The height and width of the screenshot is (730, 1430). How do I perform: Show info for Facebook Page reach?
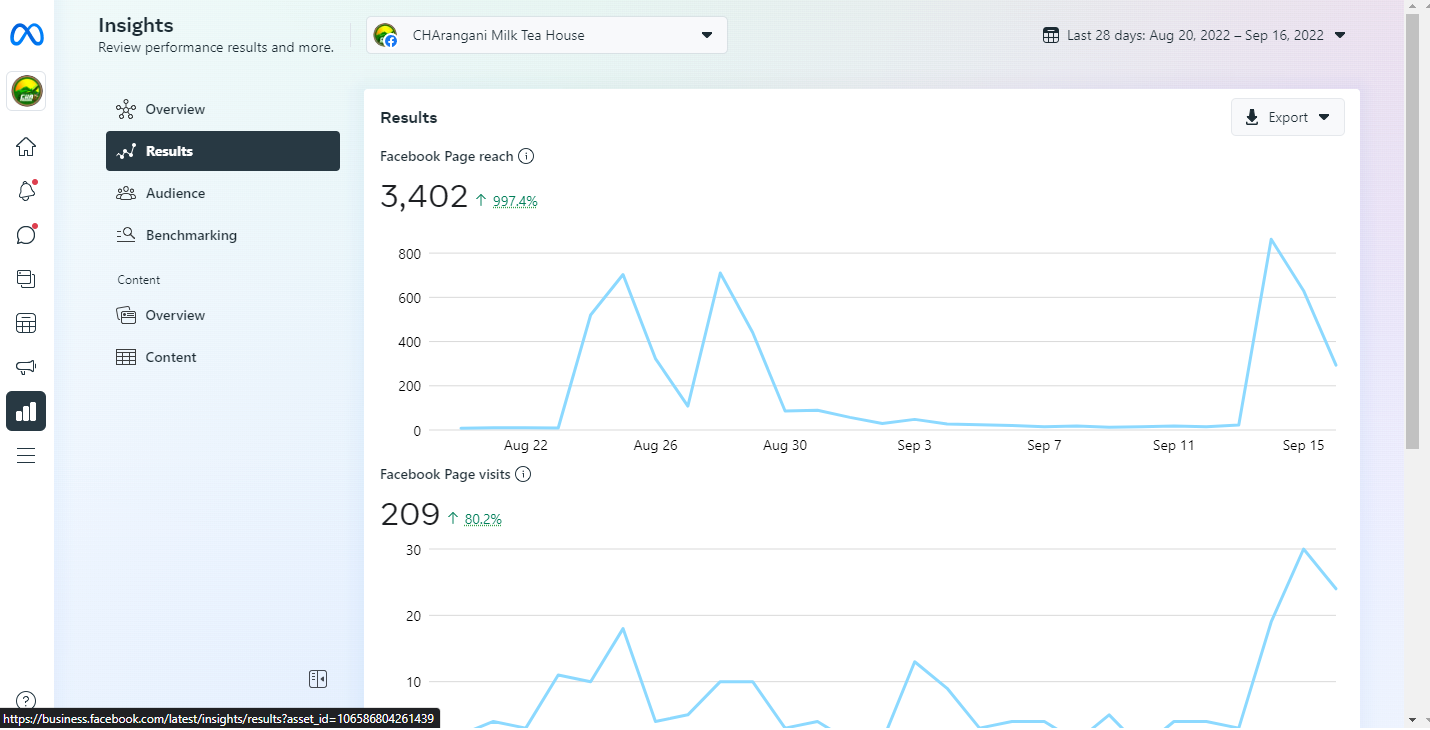(x=526, y=156)
